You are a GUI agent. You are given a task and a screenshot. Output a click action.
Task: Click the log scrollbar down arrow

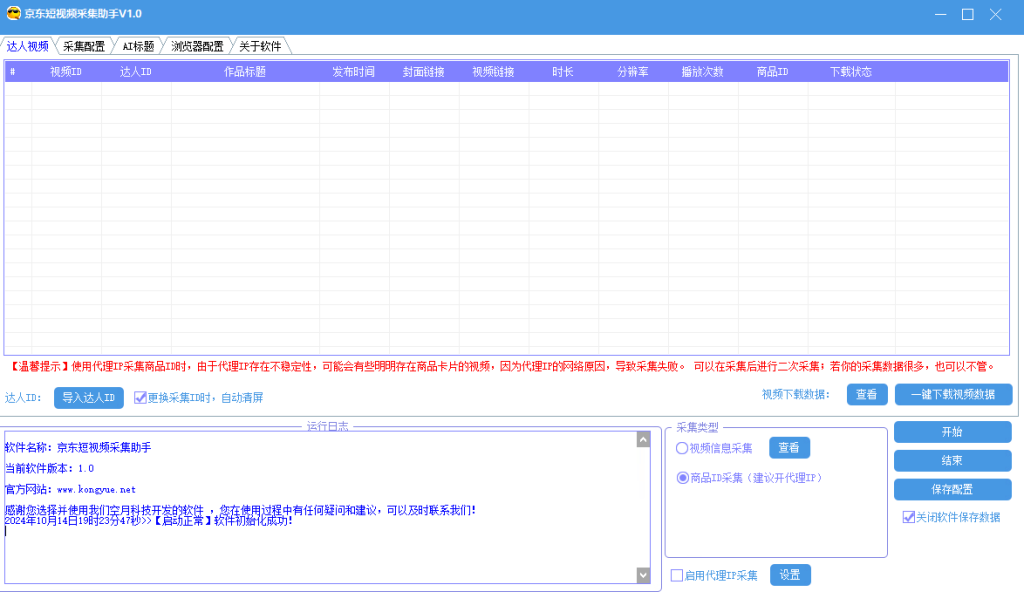[643, 575]
